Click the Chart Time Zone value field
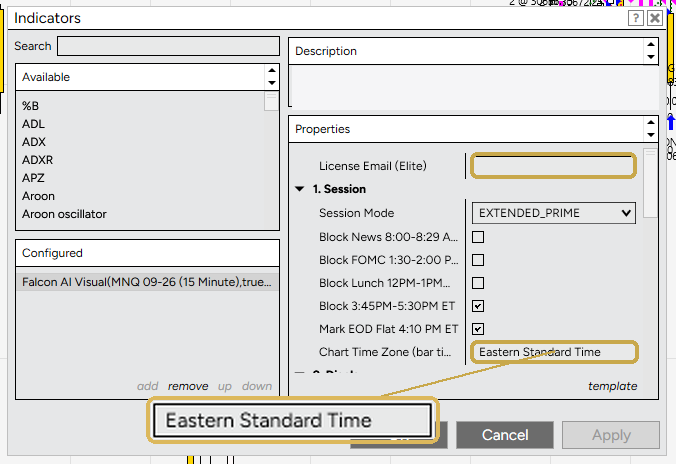Image resolution: width=676 pixels, height=464 pixels. 554,352
